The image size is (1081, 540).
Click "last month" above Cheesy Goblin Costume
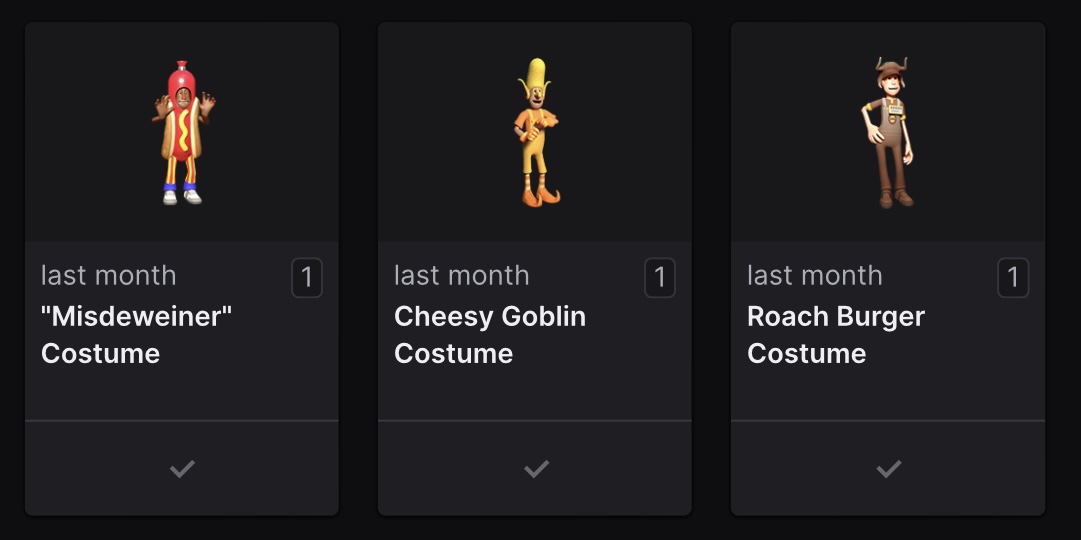(x=461, y=275)
